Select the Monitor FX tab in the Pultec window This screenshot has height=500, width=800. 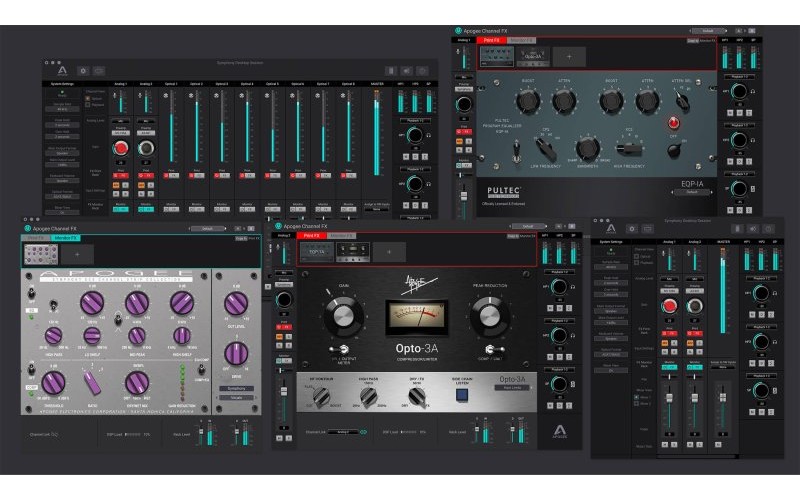[x=521, y=40]
